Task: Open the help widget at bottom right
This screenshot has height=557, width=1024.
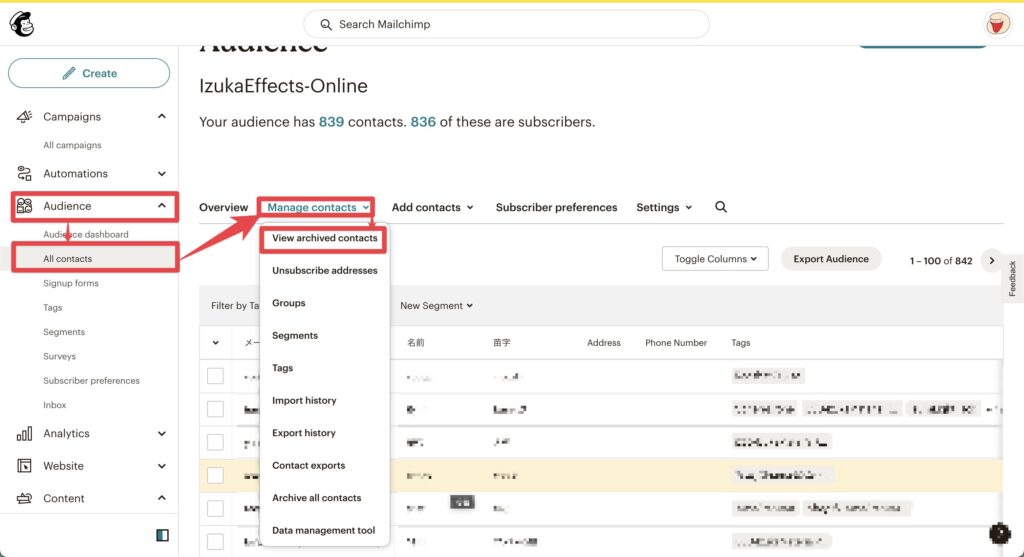Action: click(x=999, y=533)
